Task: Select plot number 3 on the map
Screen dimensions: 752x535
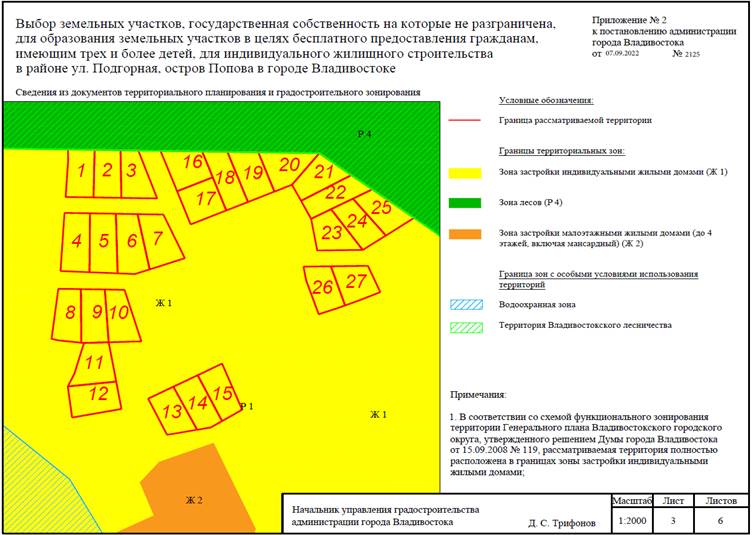Action: 135,174
